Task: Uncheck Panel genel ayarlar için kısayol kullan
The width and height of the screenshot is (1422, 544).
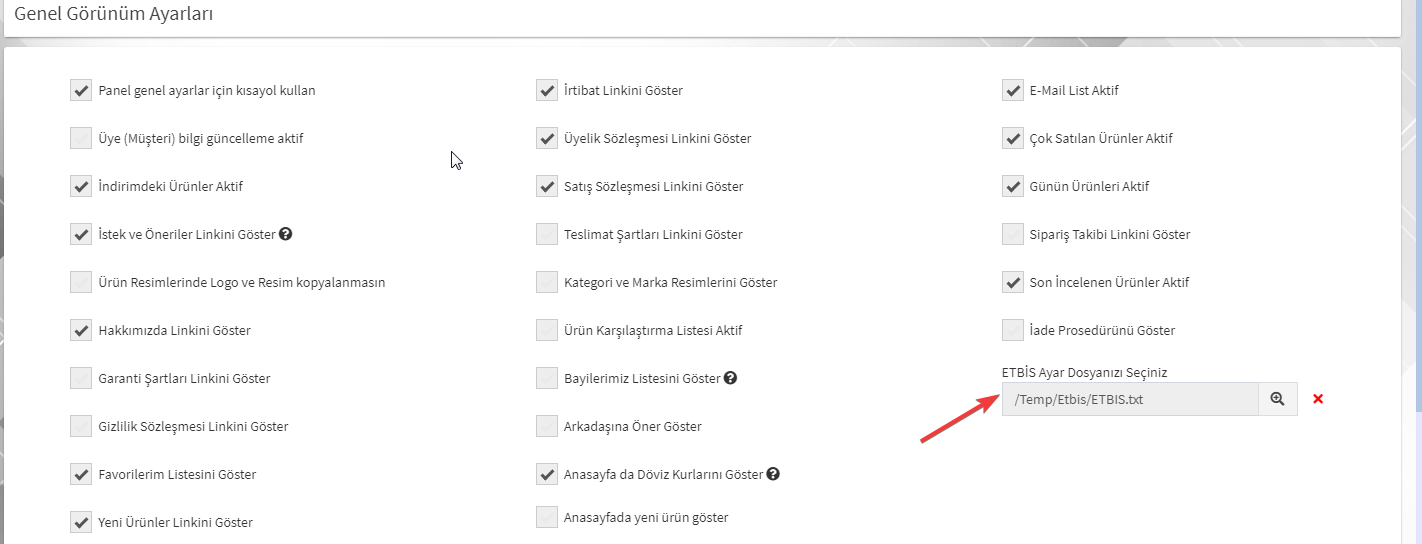Action: 81,90
